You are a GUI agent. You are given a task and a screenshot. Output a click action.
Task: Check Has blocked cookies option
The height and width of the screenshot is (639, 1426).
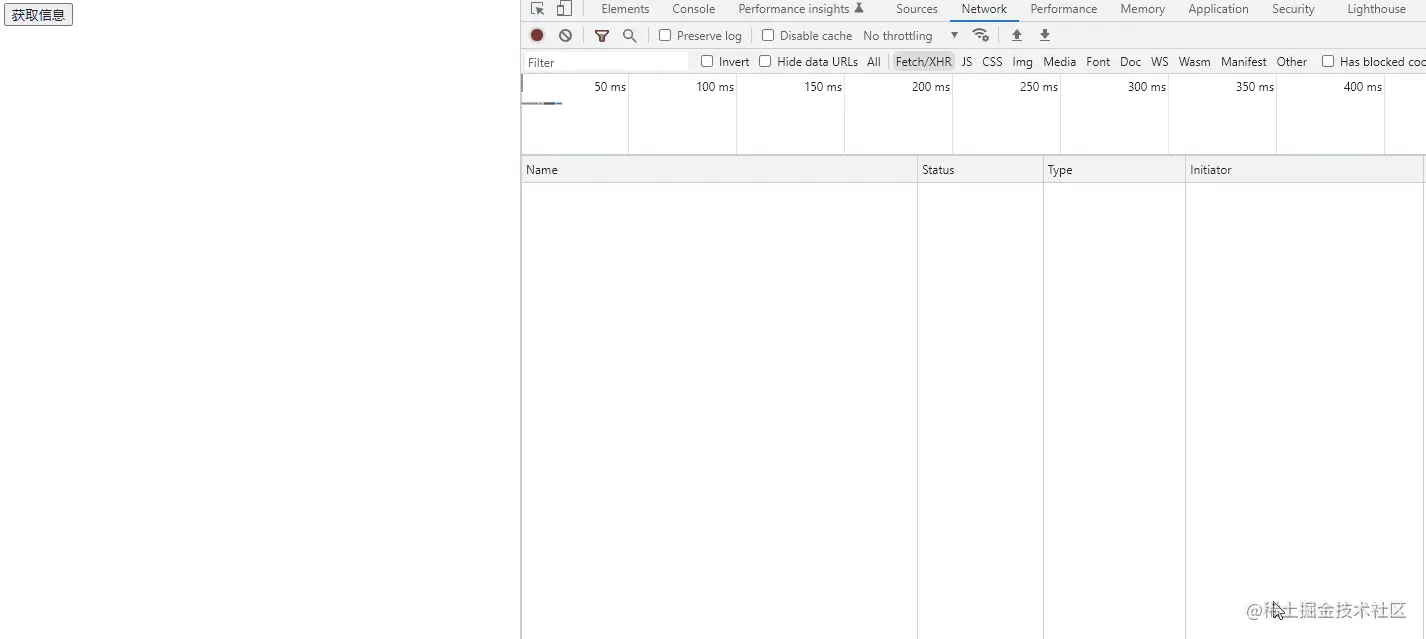1328,61
